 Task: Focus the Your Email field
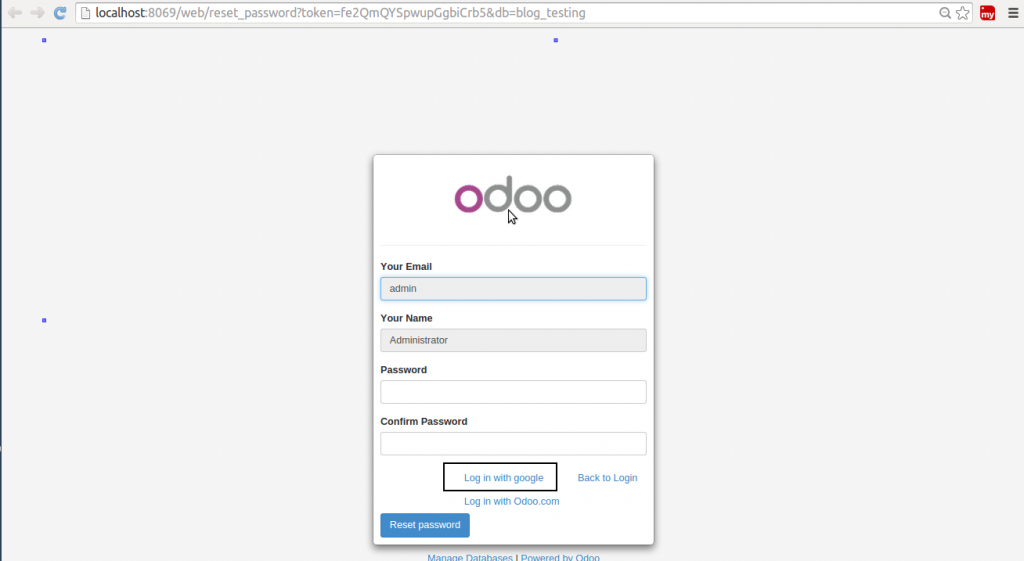coord(513,289)
